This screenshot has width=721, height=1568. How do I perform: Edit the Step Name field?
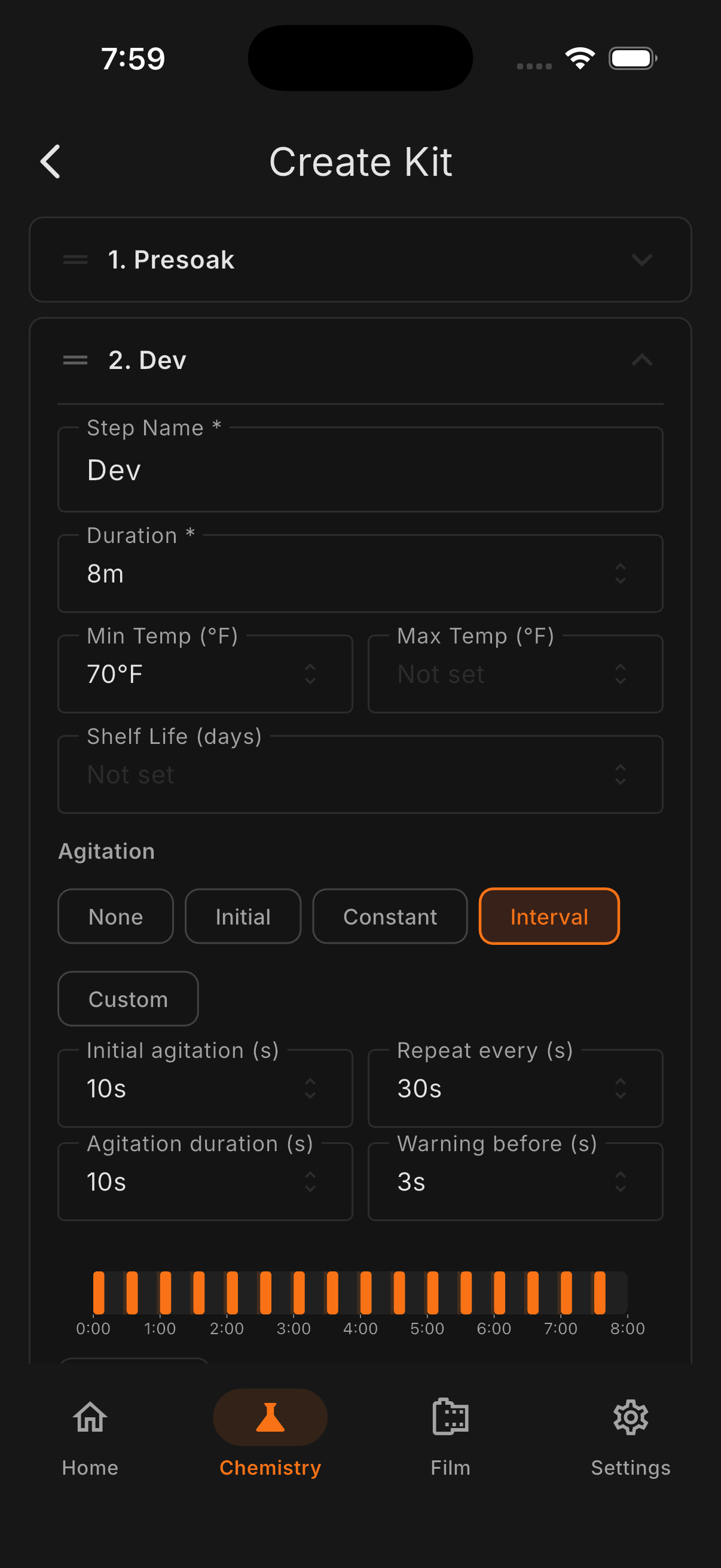[360, 470]
